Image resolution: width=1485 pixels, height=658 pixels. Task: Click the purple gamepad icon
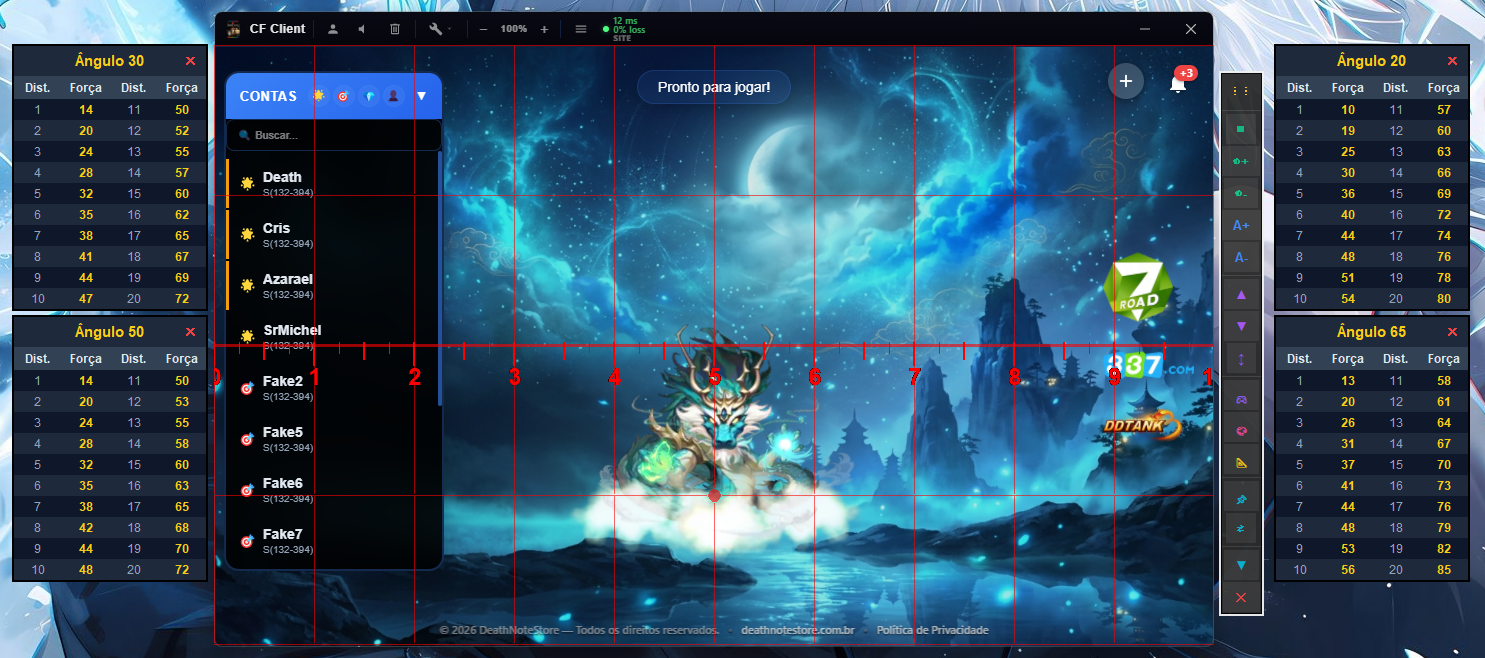coord(1241,399)
